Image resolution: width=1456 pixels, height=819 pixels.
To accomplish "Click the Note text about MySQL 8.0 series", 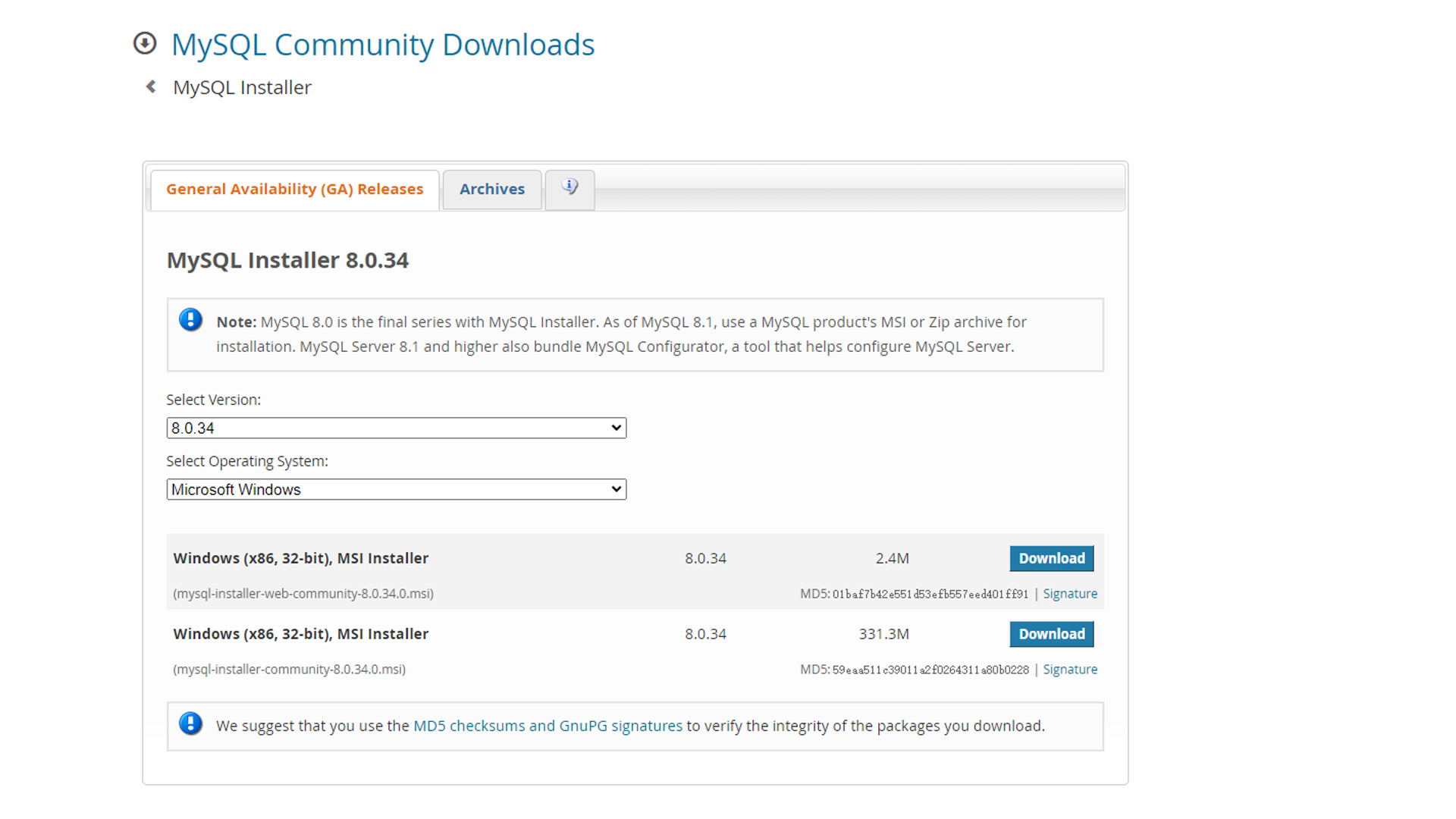I will (x=621, y=334).
